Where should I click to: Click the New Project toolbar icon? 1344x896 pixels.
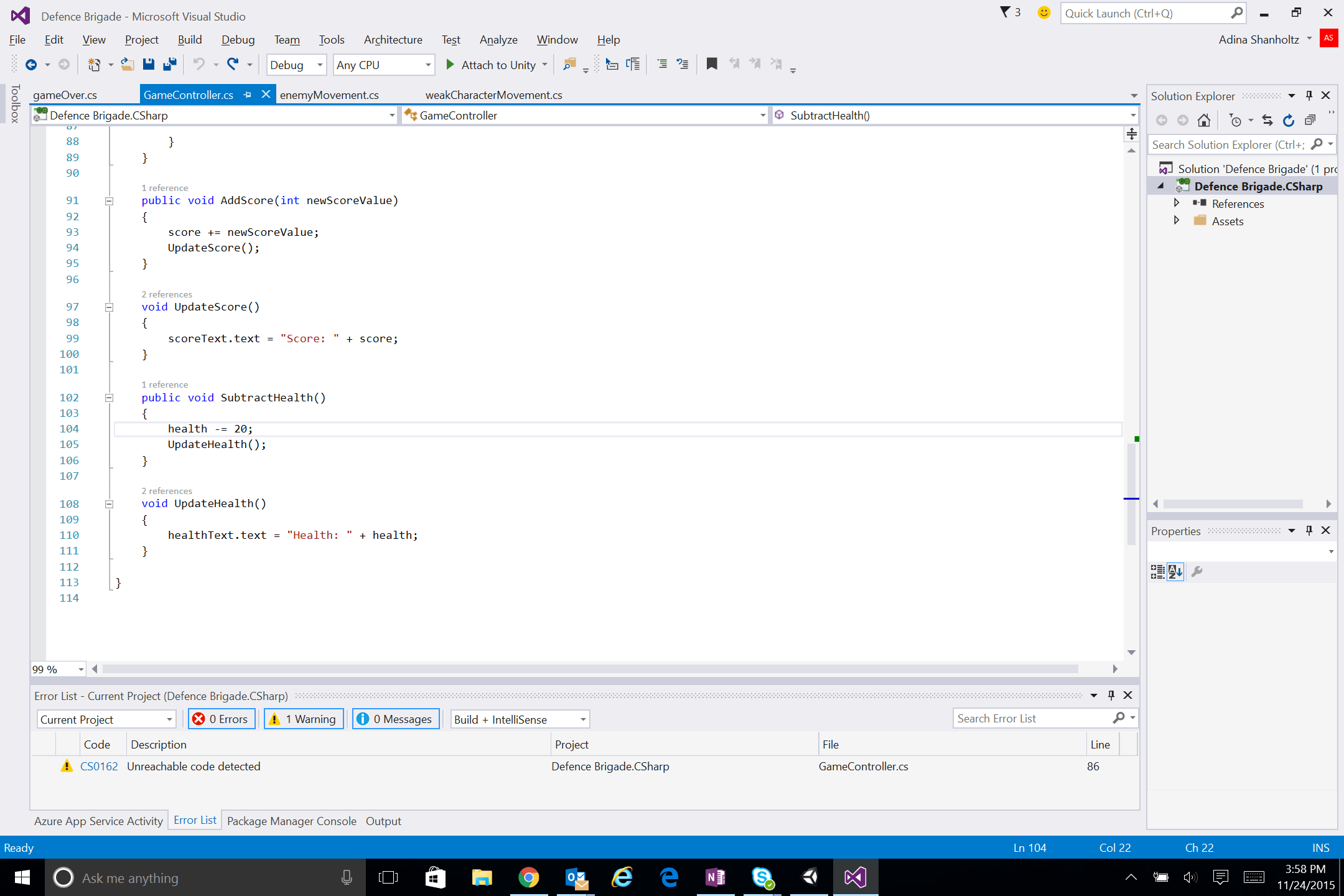click(x=94, y=65)
